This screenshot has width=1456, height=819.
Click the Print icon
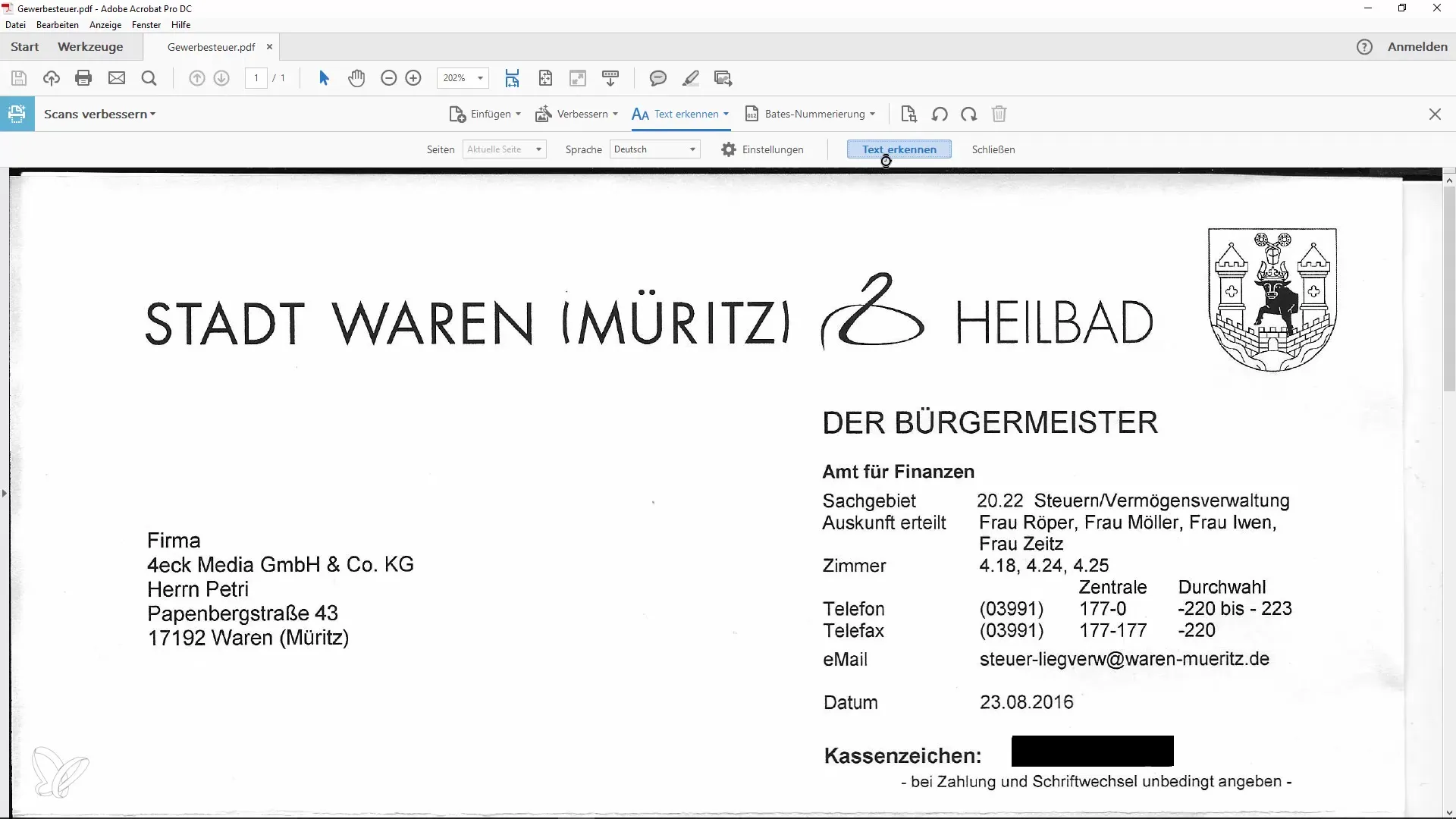point(83,78)
